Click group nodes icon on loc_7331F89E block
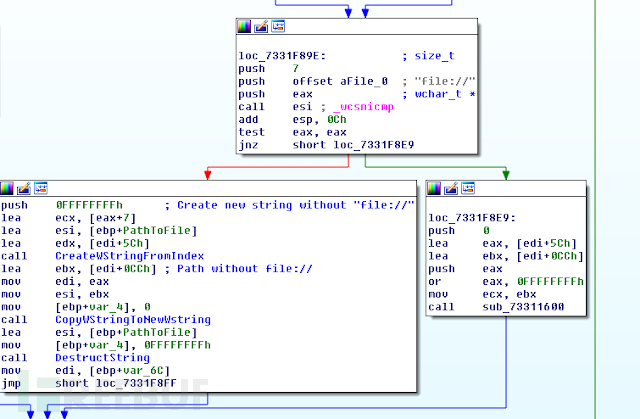Screen dimensions: 640x419 pyautogui.click(x=277, y=26)
